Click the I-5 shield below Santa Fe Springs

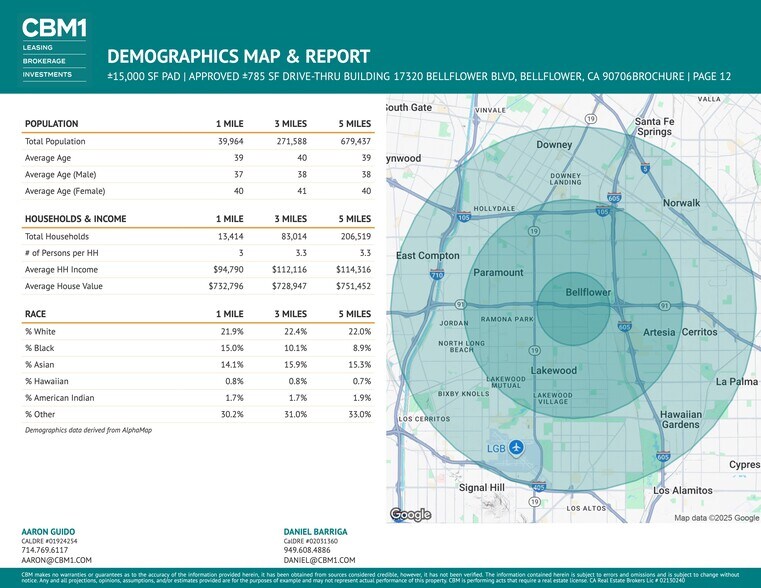645,169
